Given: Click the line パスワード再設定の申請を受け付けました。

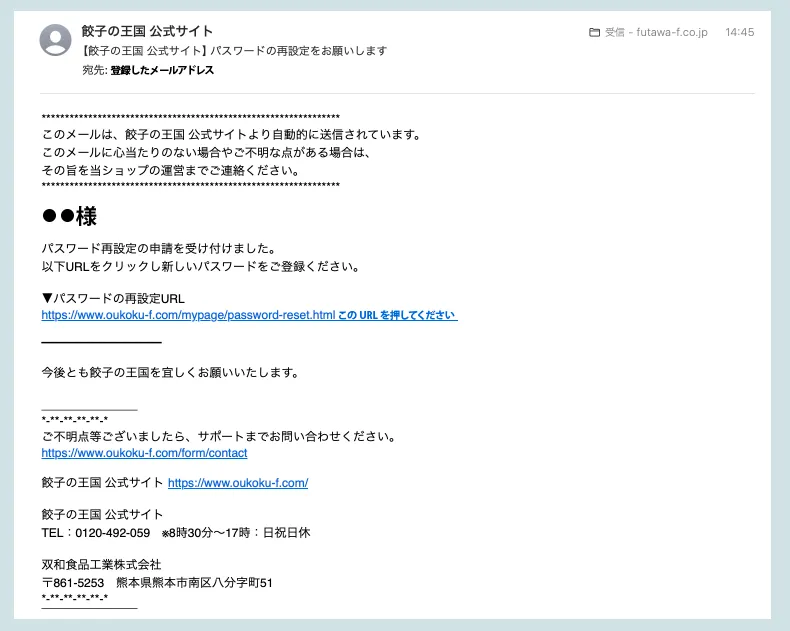Looking at the screenshot, I should click(159, 248).
